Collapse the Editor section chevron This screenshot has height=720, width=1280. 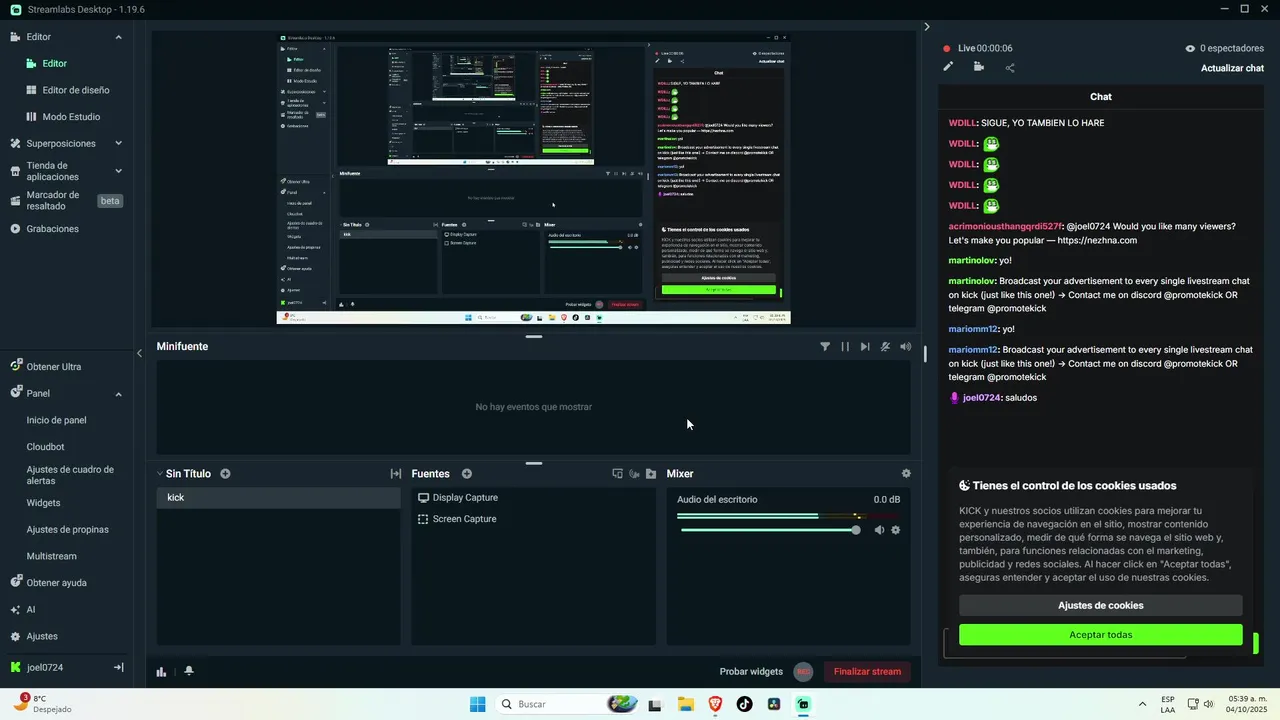118,37
